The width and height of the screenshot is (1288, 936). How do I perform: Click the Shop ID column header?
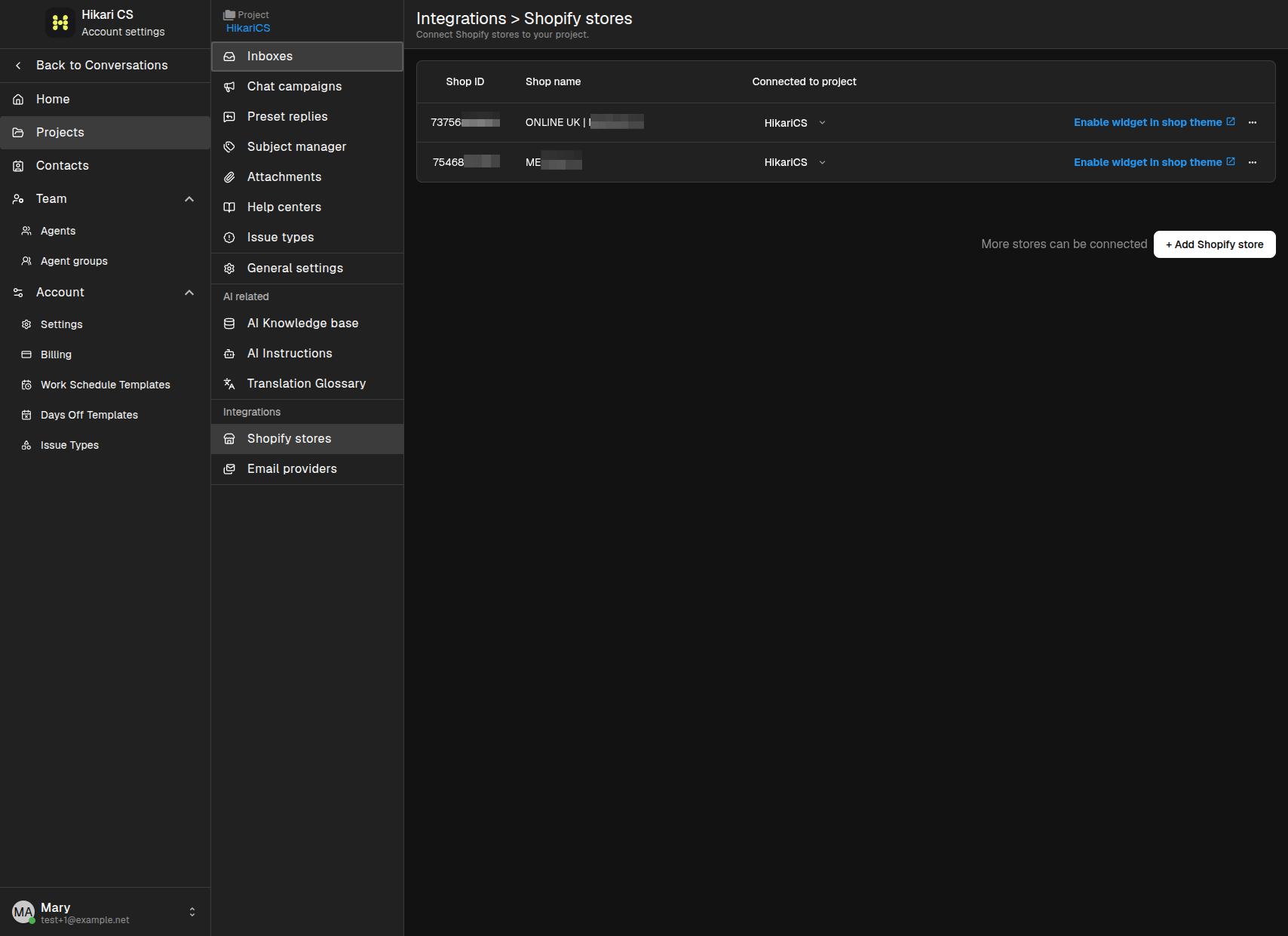coord(465,81)
